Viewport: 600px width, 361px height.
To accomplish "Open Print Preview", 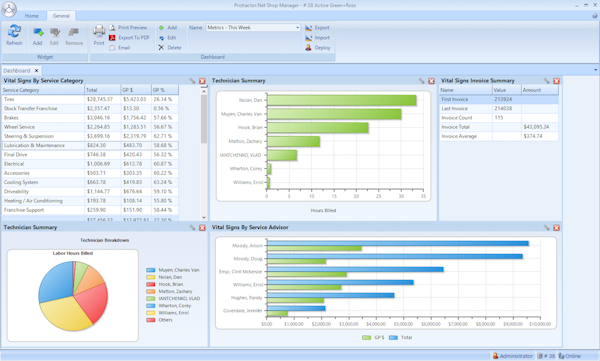I will [128, 28].
